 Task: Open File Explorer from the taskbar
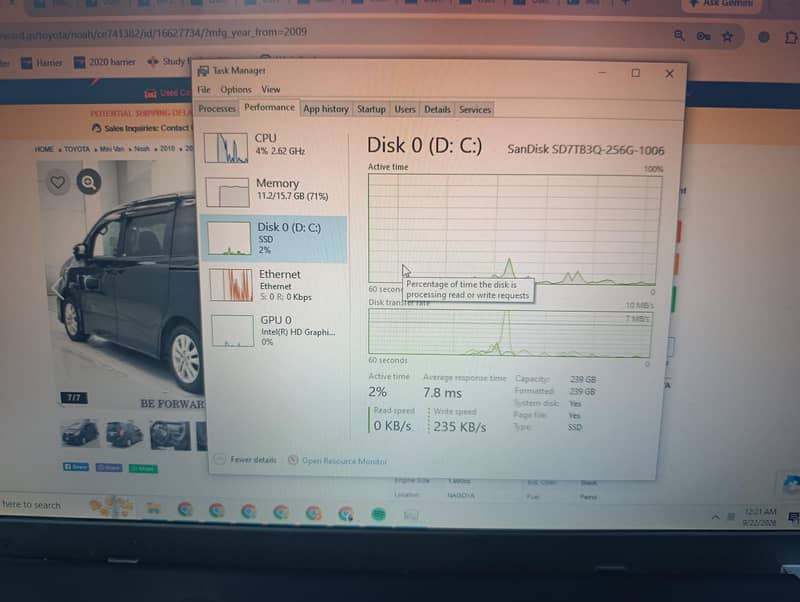154,508
